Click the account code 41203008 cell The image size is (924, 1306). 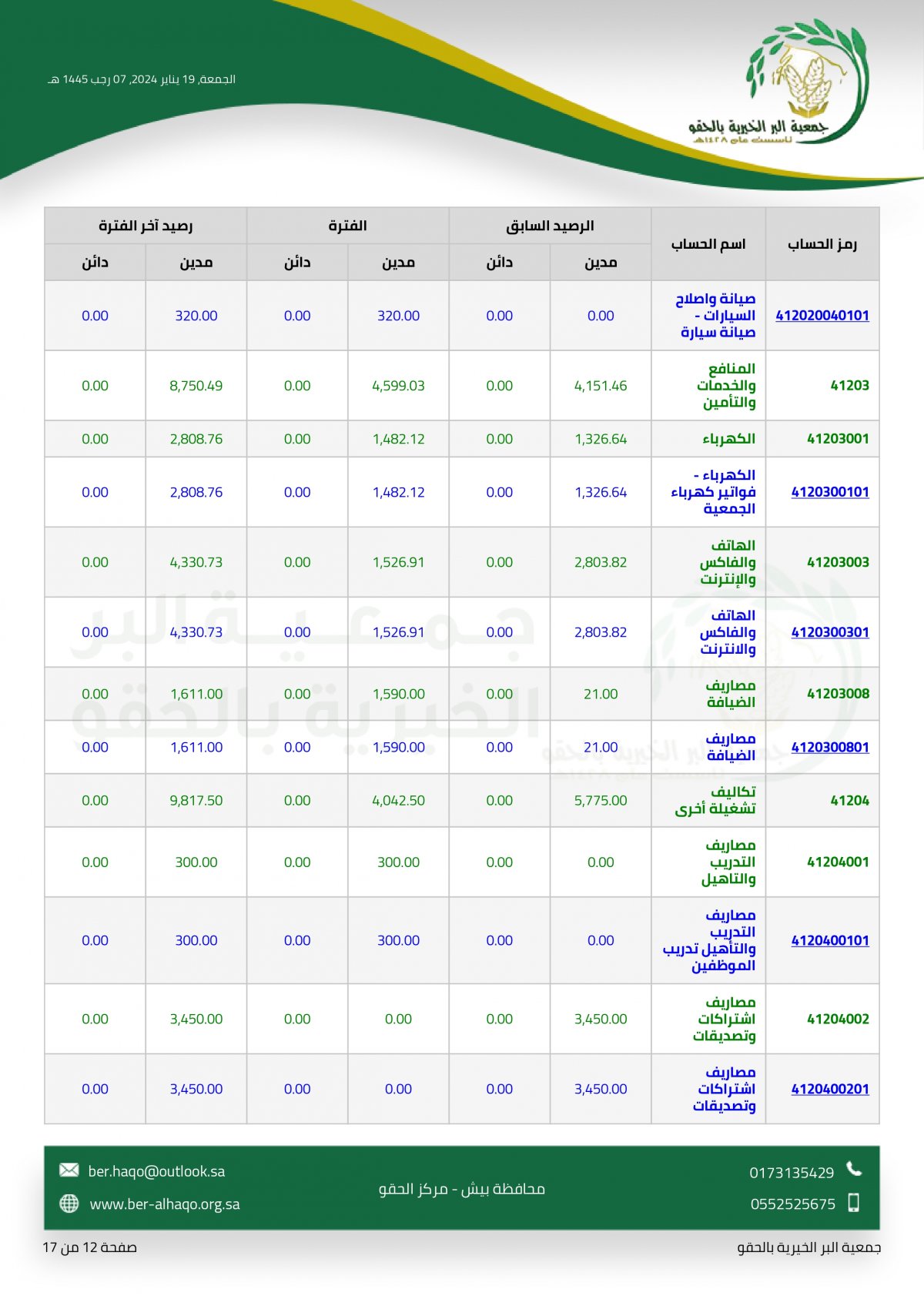click(838, 694)
